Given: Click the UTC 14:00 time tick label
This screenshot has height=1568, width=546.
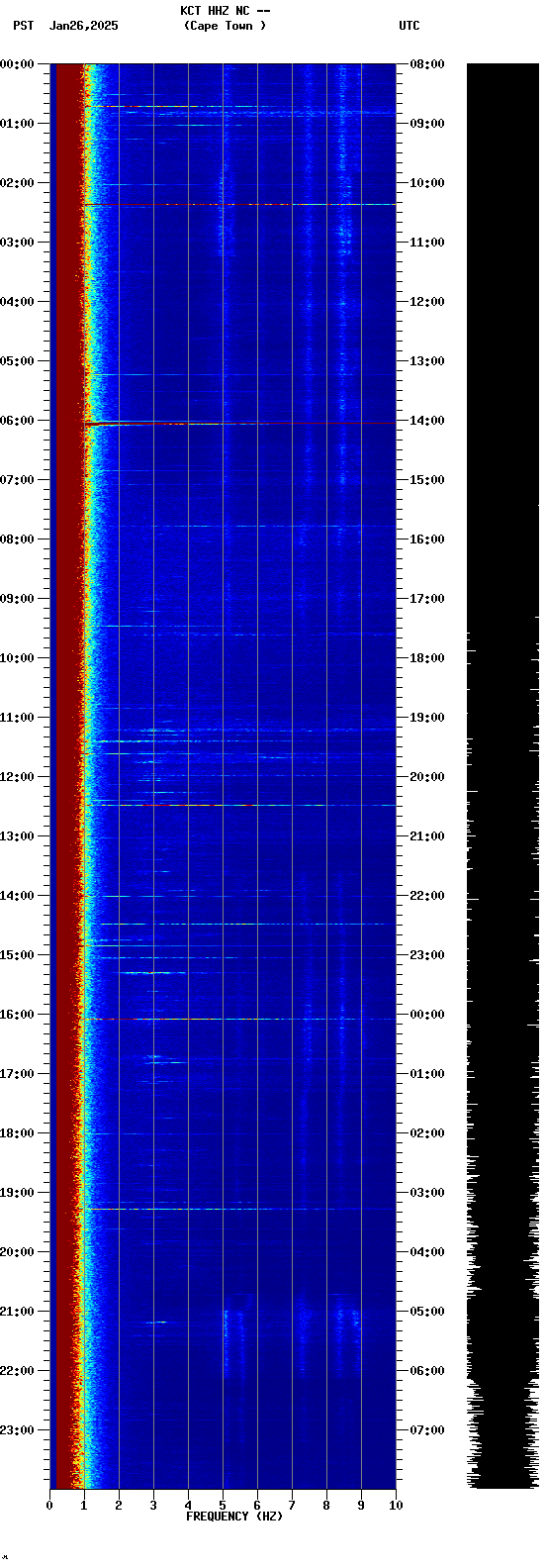Looking at the screenshot, I should tap(426, 421).
